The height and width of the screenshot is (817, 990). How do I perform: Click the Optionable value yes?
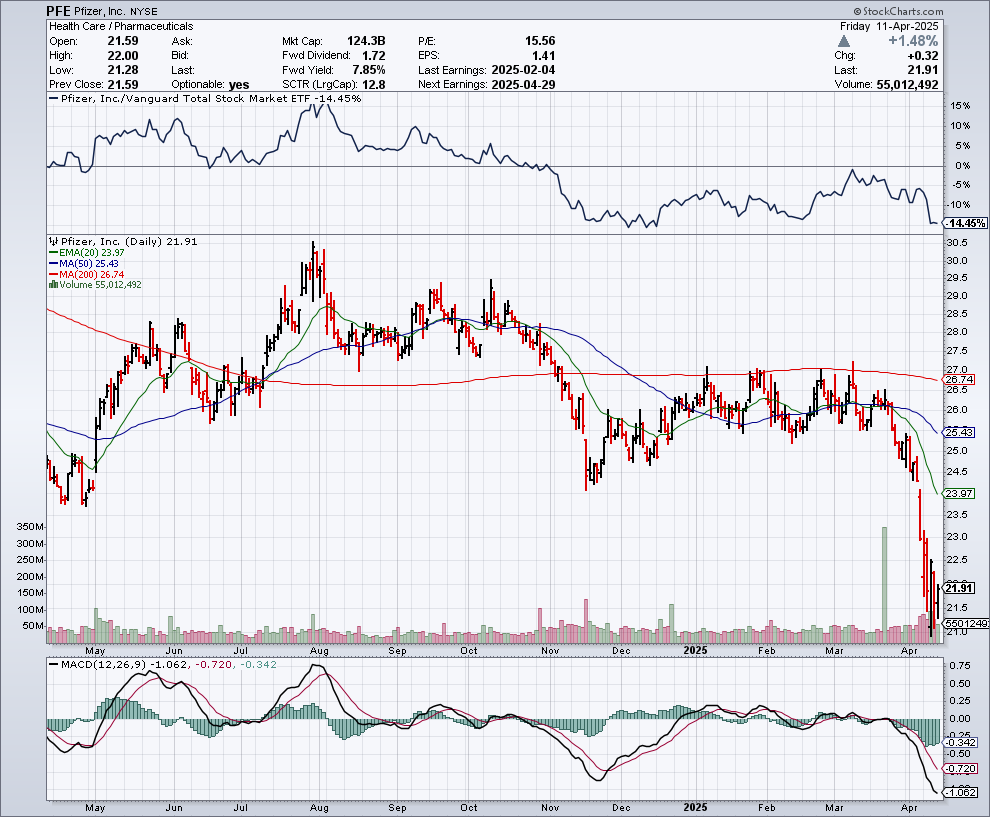coord(239,85)
